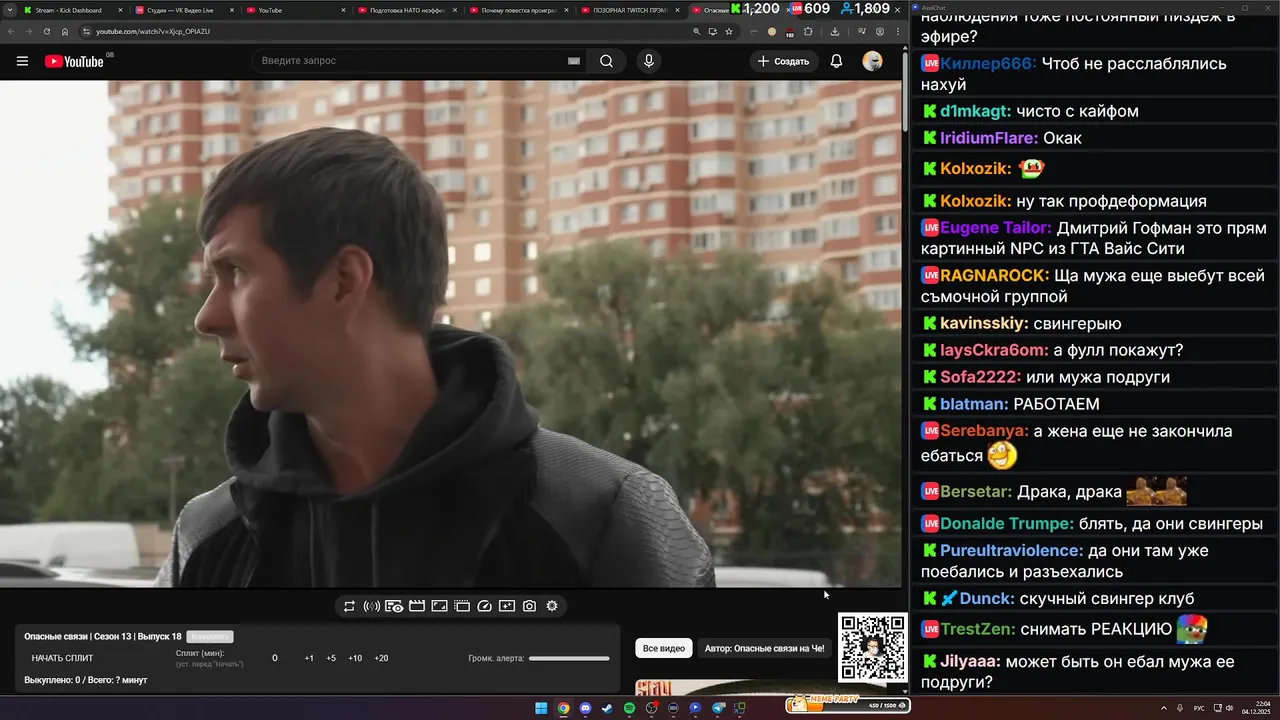This screenshot has width=1280, height=720.
Task: Add +1 minute to split
Action: (309, 658)
